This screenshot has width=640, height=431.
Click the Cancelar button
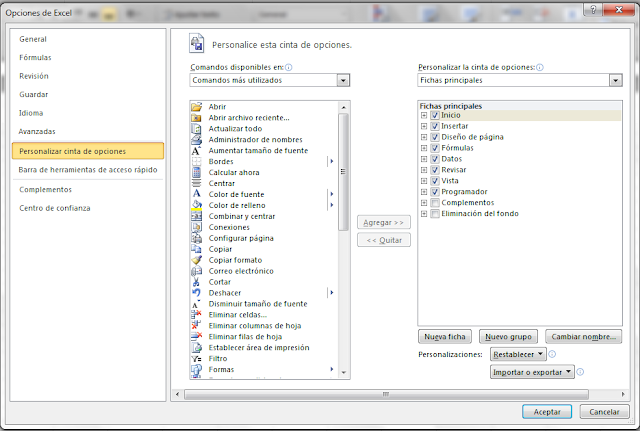(604, 412)
